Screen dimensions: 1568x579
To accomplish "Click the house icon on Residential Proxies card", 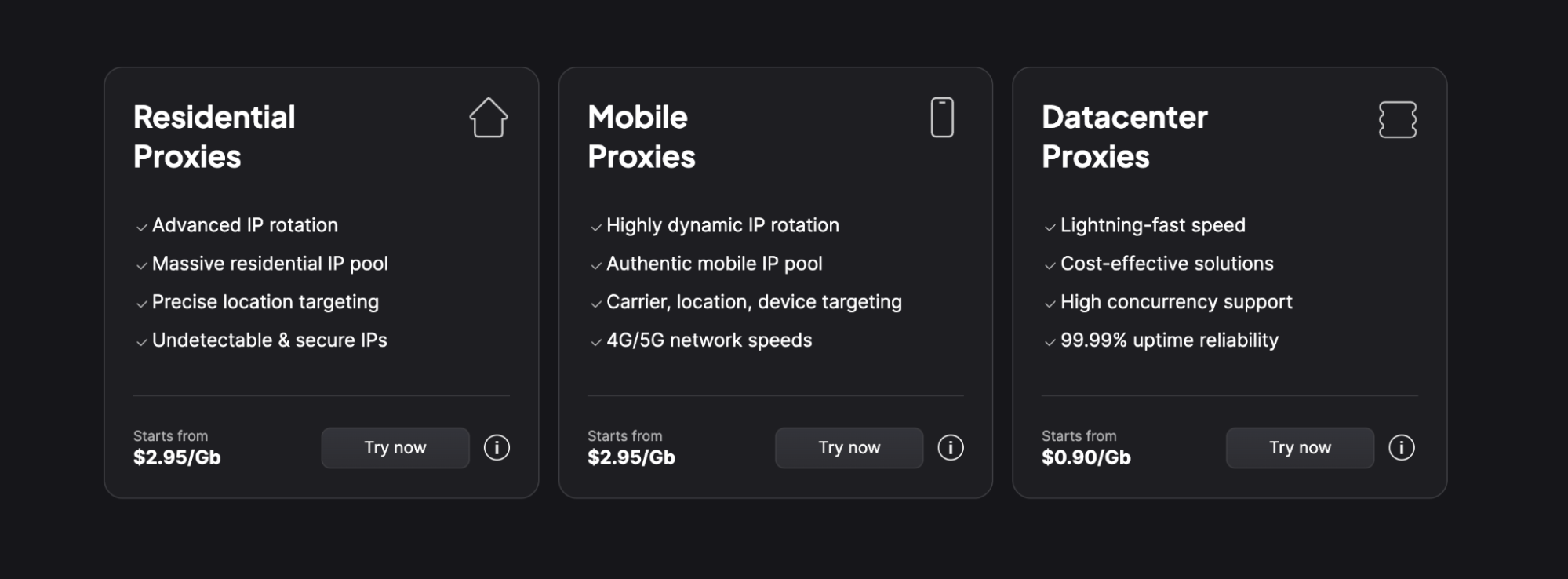I will [489, 118].
